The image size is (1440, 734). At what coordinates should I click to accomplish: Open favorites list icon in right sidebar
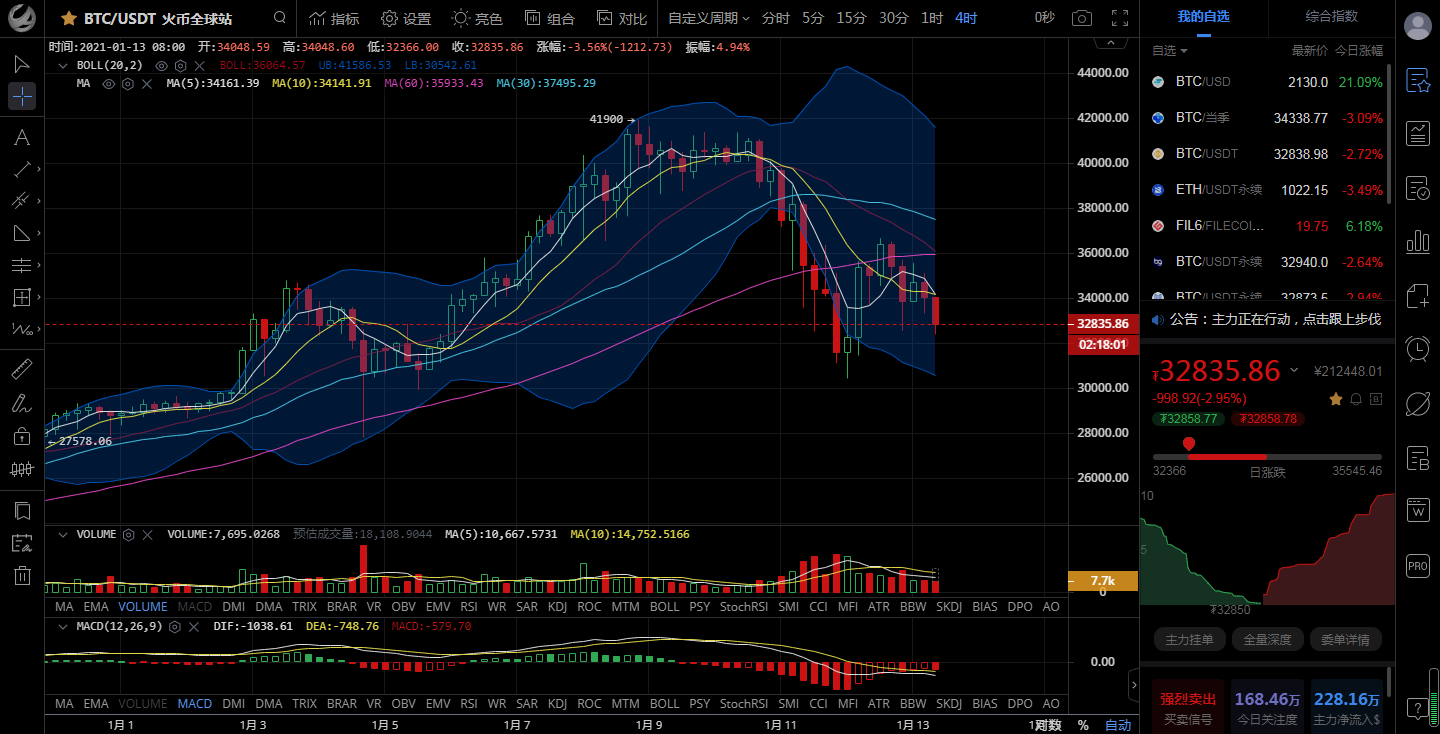(1417, 80)
